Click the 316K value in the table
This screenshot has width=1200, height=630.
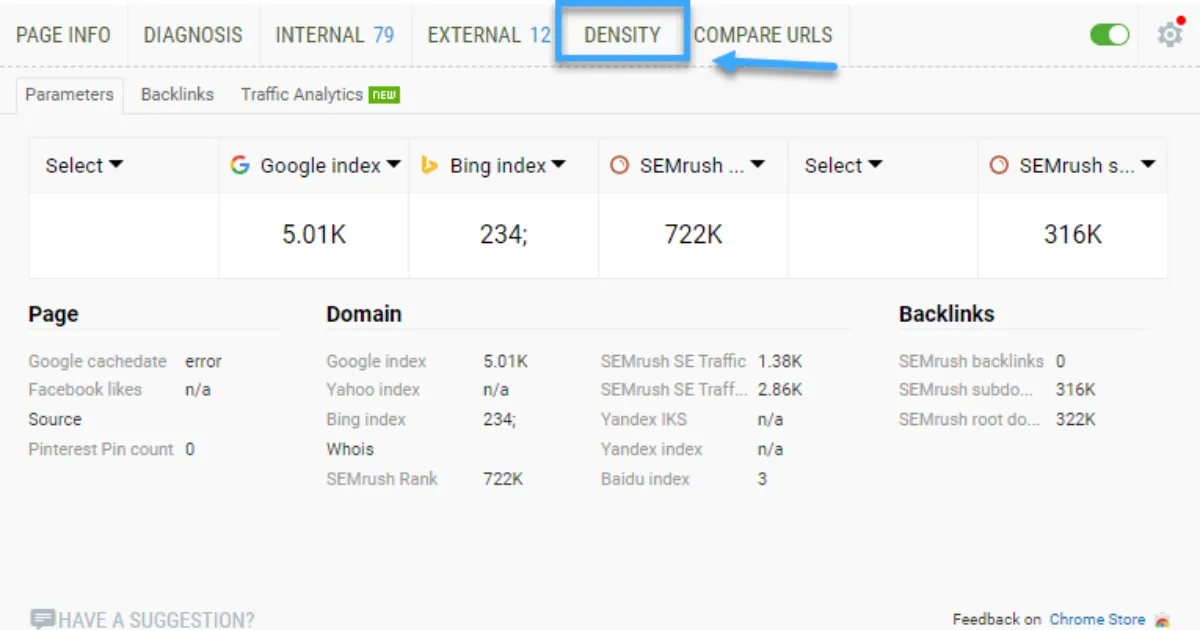click(1073, 235)
